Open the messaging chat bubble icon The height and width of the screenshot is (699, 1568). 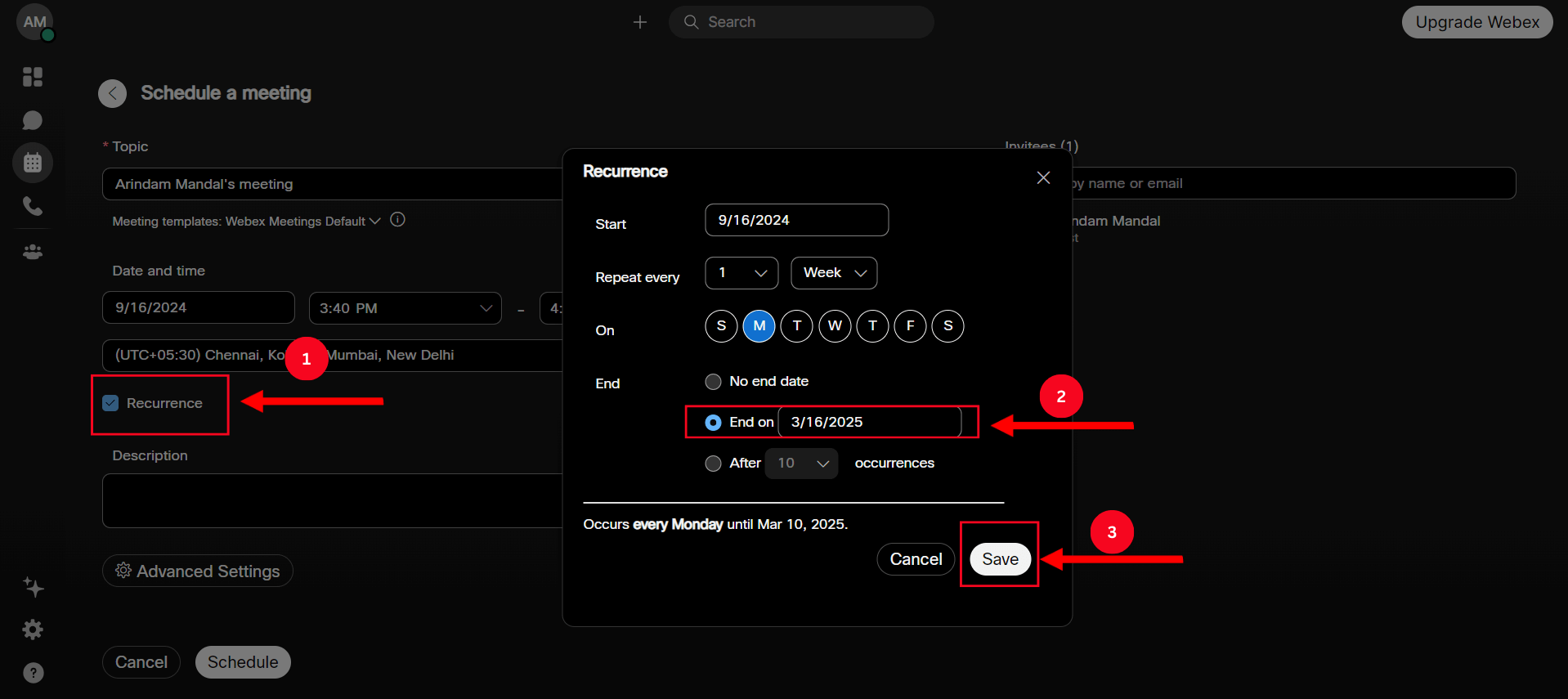pyautogui.click(x=33, y=120)
